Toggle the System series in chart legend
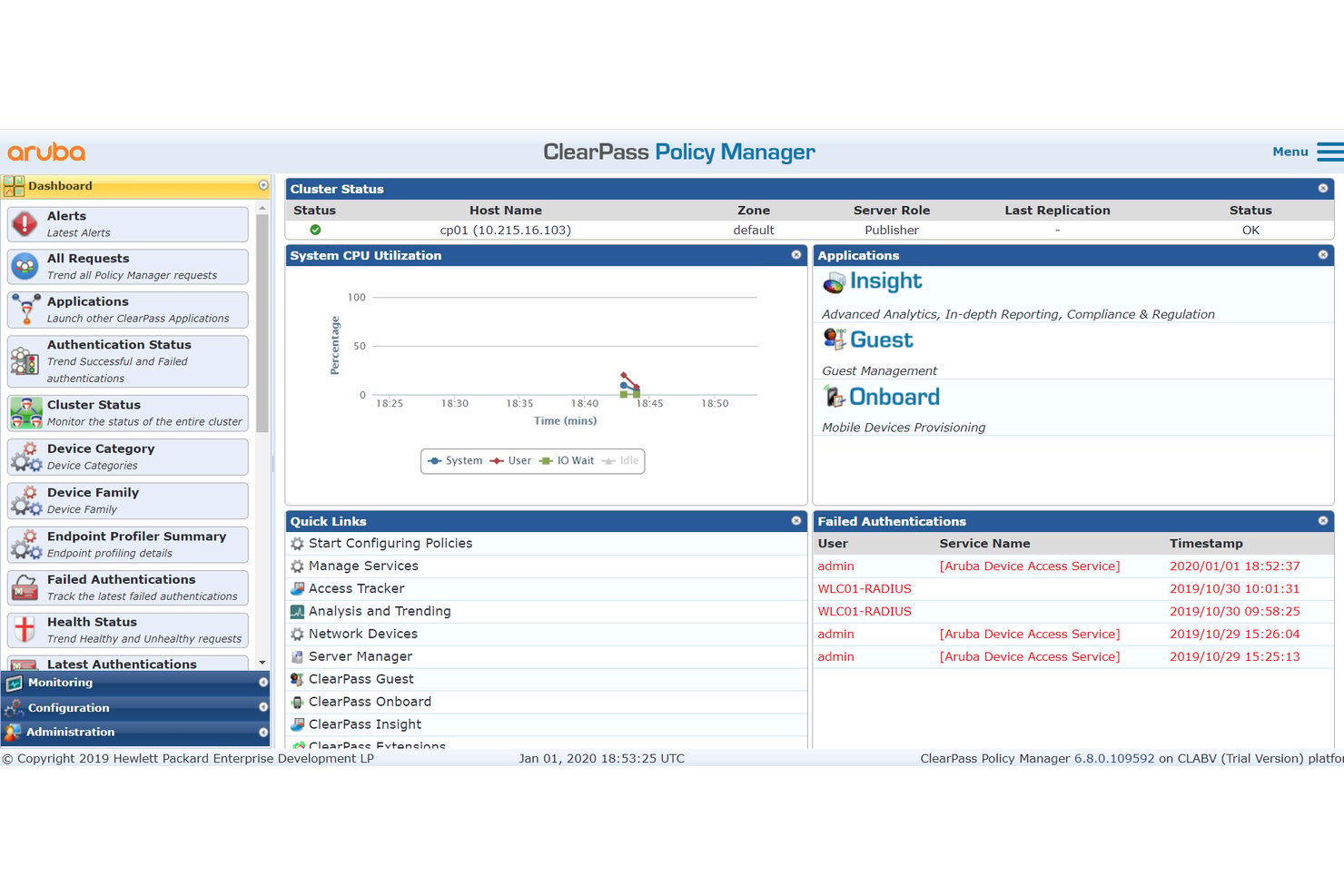This screenshot has height=896, width=1344. coord(455,461)
